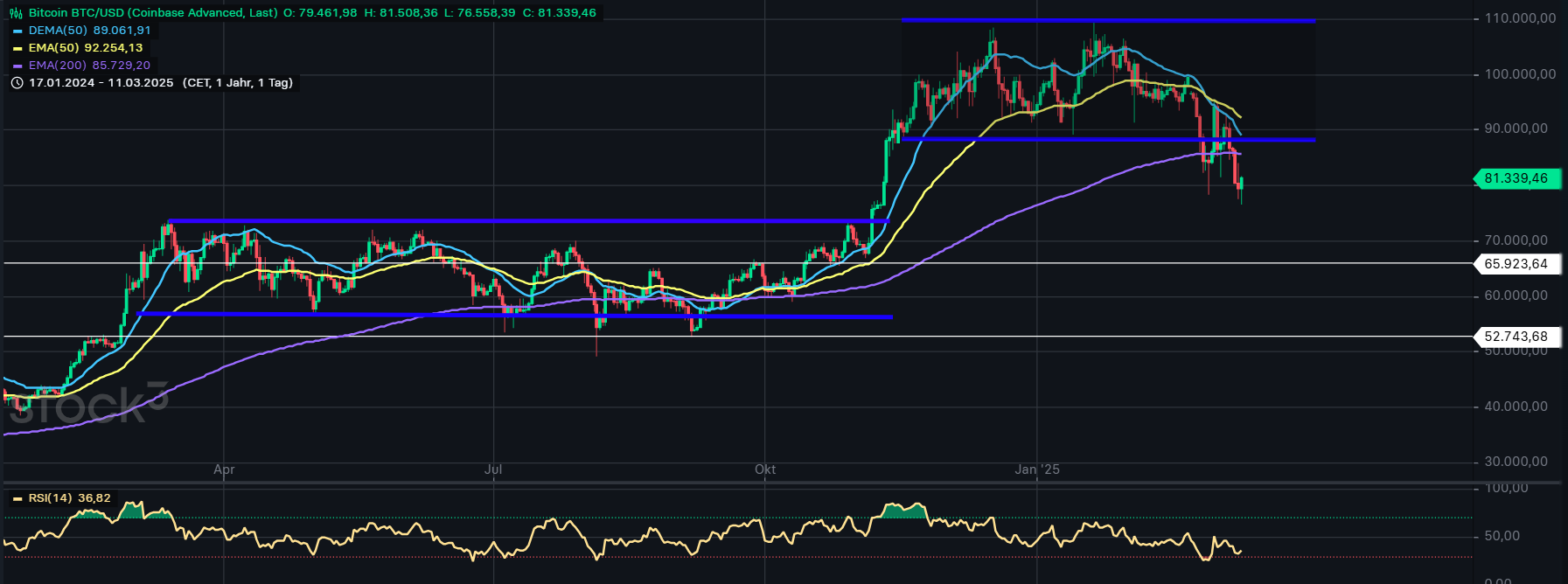Viewport: 1568px width, 584px height.
Task: Click the yellow RSI(14) color marker
Action: click(17, 499)
